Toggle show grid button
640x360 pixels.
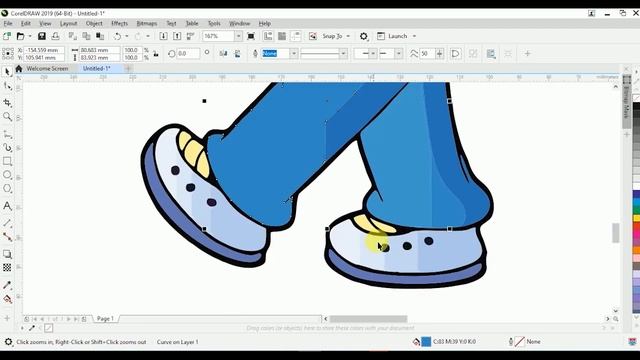click(x=282, y=36)
